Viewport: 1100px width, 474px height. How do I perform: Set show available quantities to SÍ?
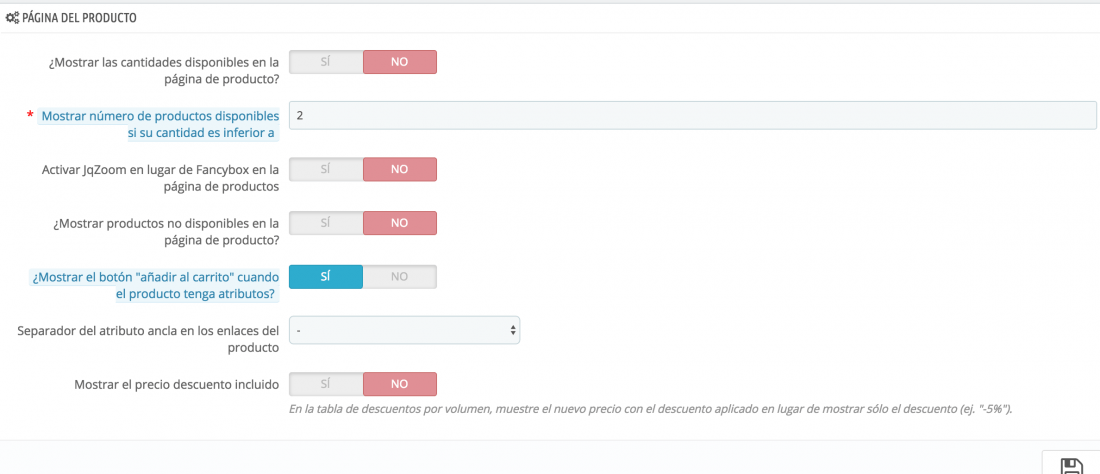326,62
